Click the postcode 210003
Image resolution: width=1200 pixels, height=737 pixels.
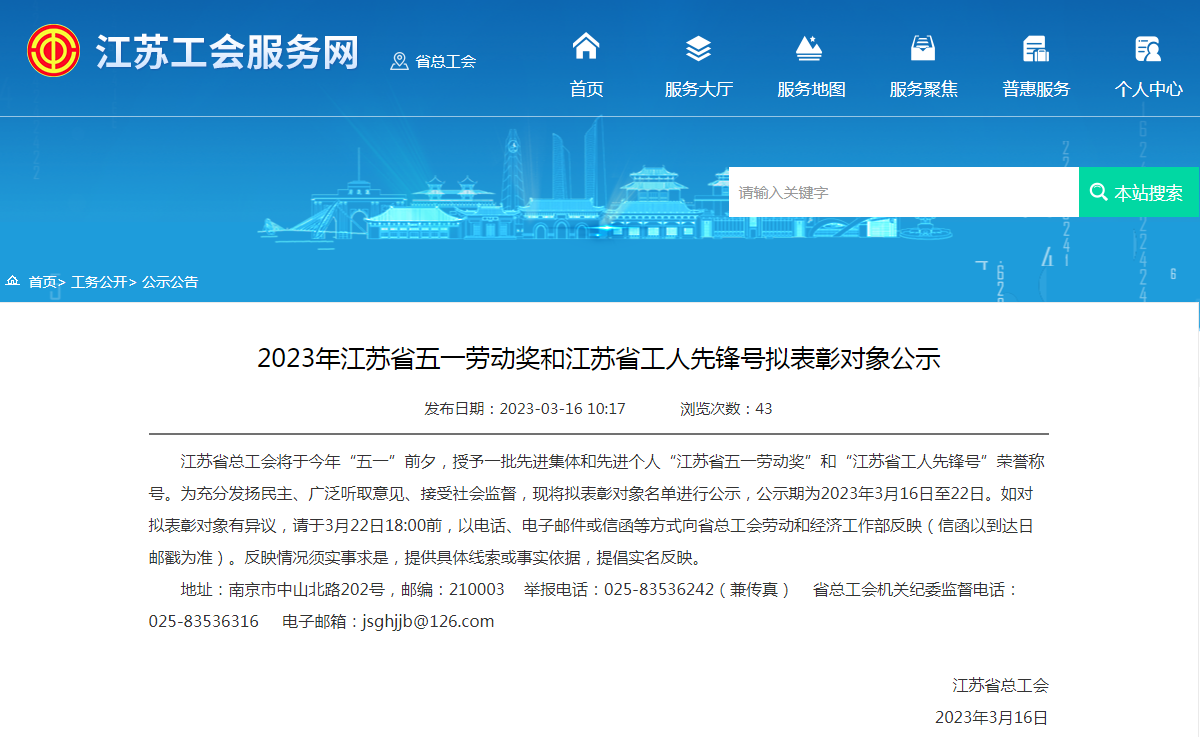point(477,589)
